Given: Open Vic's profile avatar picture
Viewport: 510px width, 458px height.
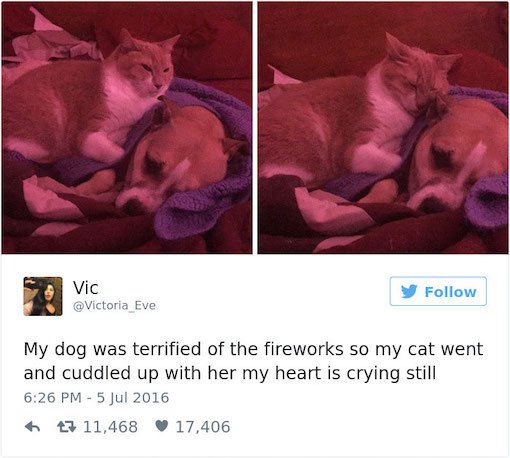Looking at the screenshot, I should pyautogui.click(x=43, y=296).
